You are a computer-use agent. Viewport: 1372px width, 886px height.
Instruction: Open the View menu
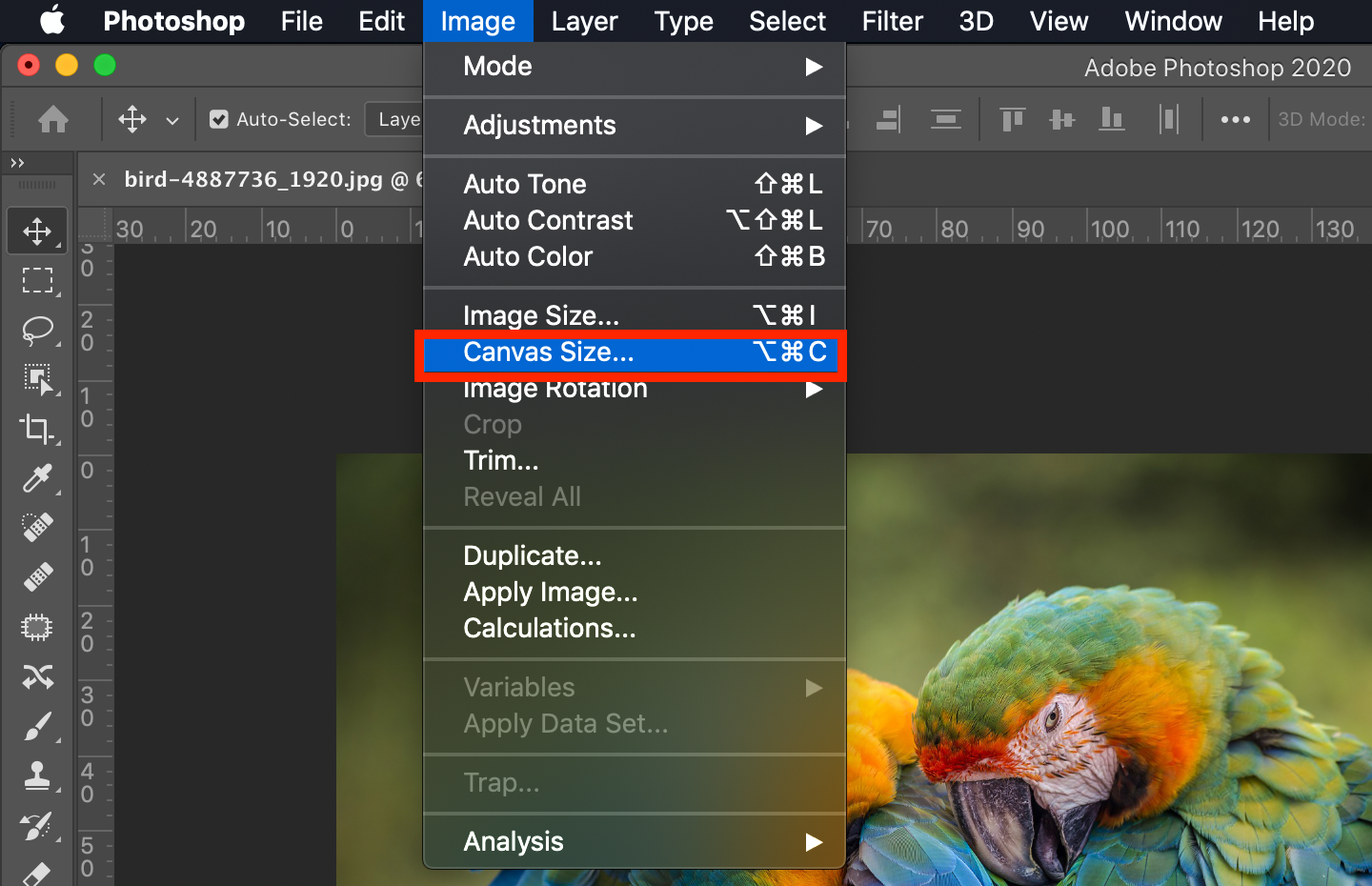click(x=1059, y=20)
